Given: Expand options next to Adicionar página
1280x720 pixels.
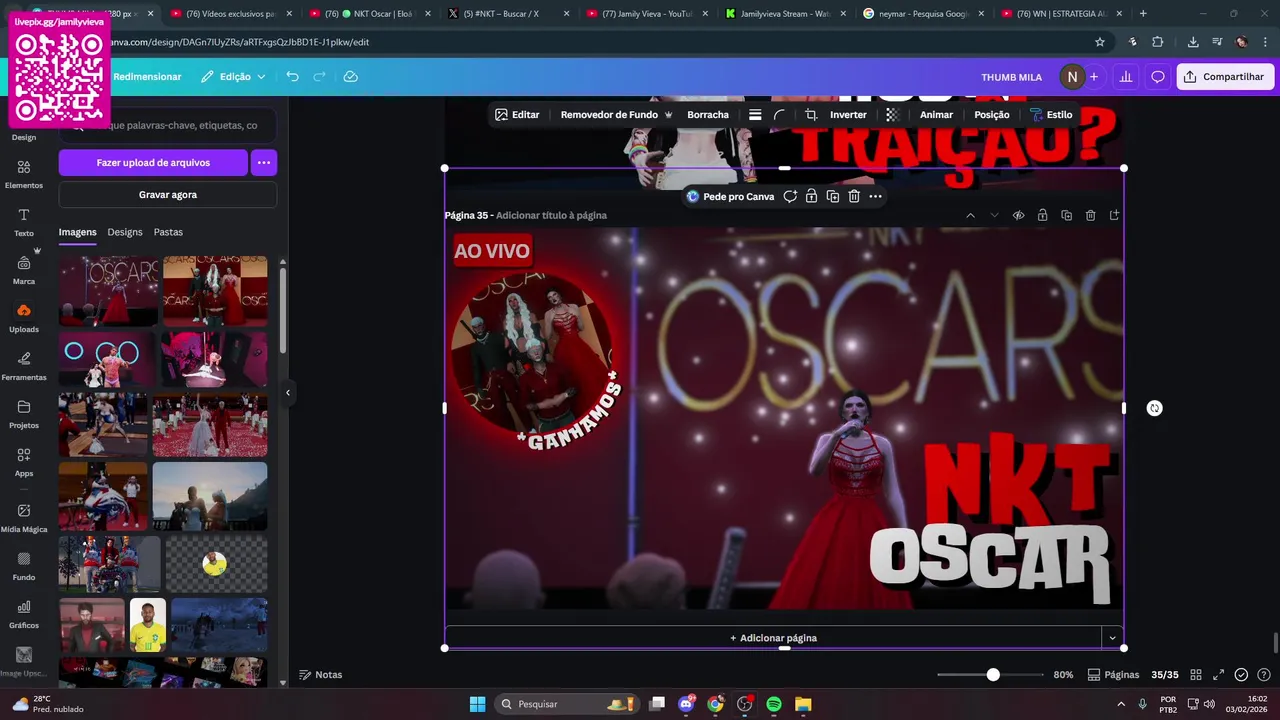Looking at the screenshot, I should point(1112,638).
